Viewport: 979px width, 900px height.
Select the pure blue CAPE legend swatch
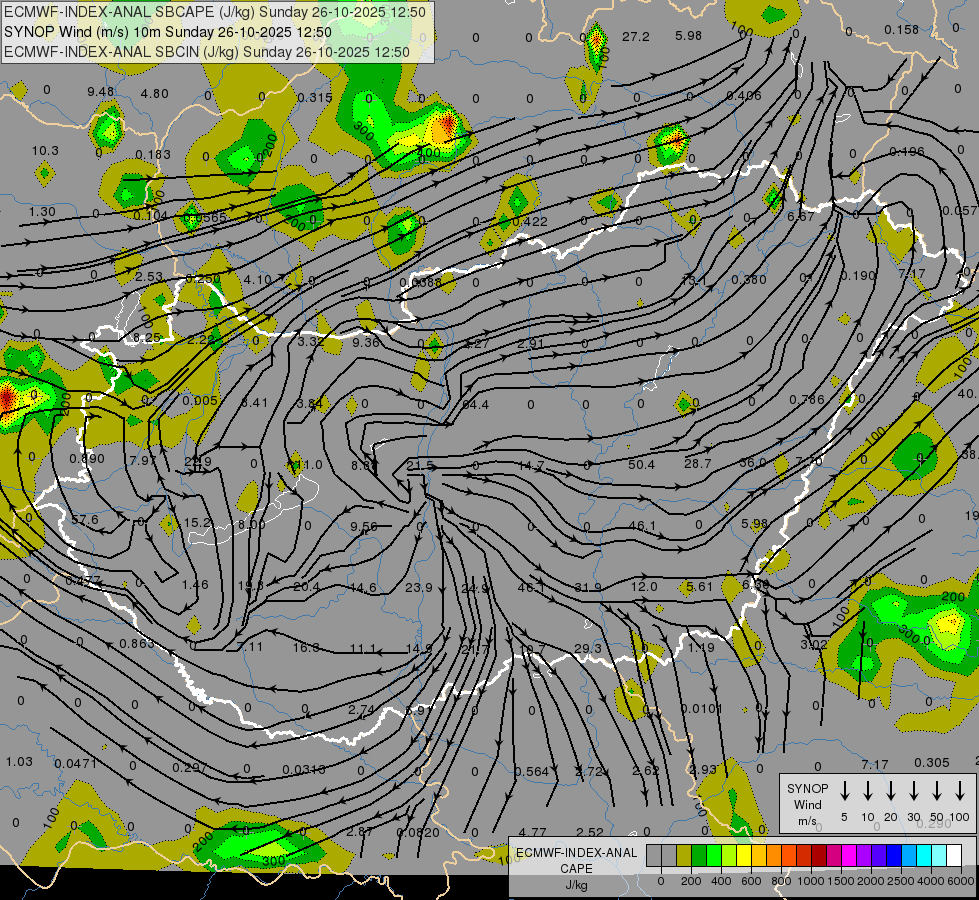pos(894,856)
